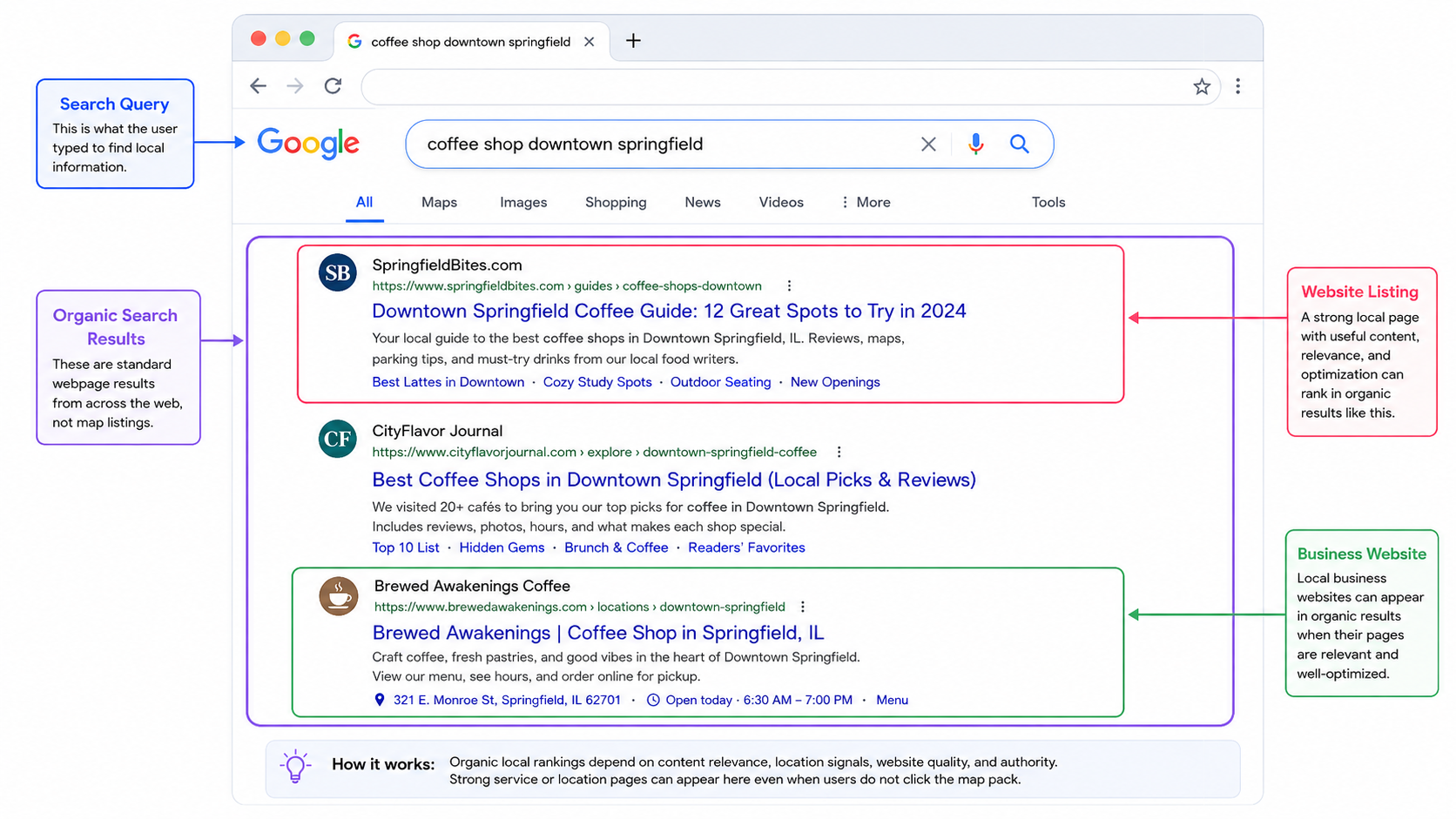Image resolution: width=1456 pixels, height=819 pixels.
Task: Open Best Coffee Shops in Downtown Springfield result
Action: pos(674,480)
